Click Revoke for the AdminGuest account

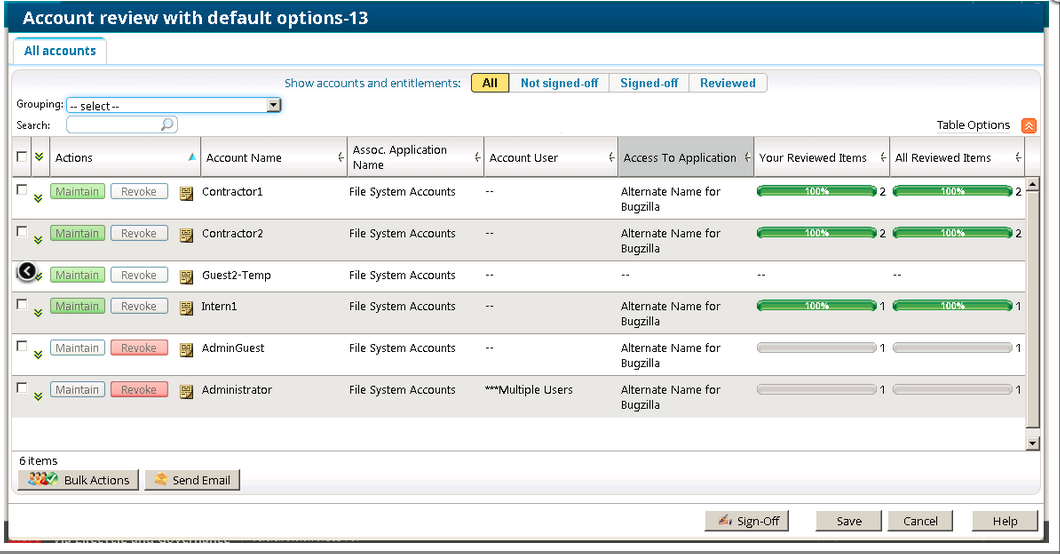point(138,348)
